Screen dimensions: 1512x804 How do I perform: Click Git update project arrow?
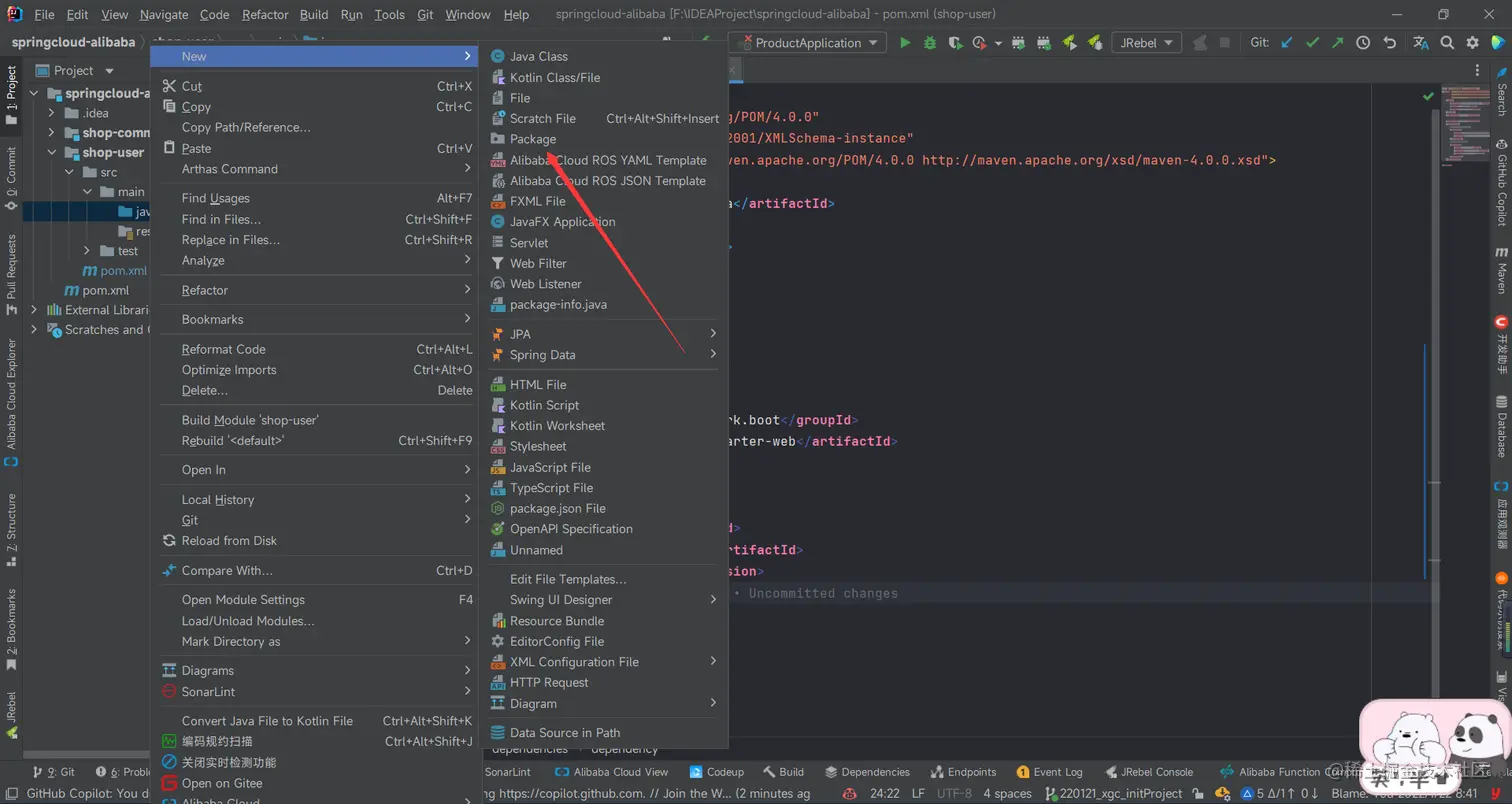tap(1287, 43)
